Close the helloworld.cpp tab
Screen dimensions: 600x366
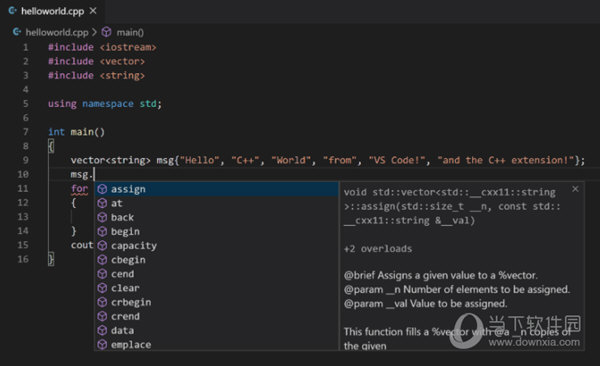93,11
